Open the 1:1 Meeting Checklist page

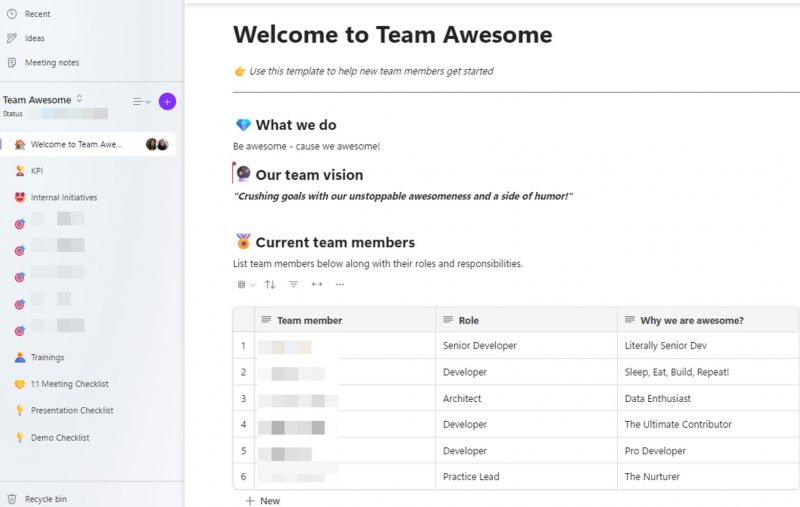69,384
